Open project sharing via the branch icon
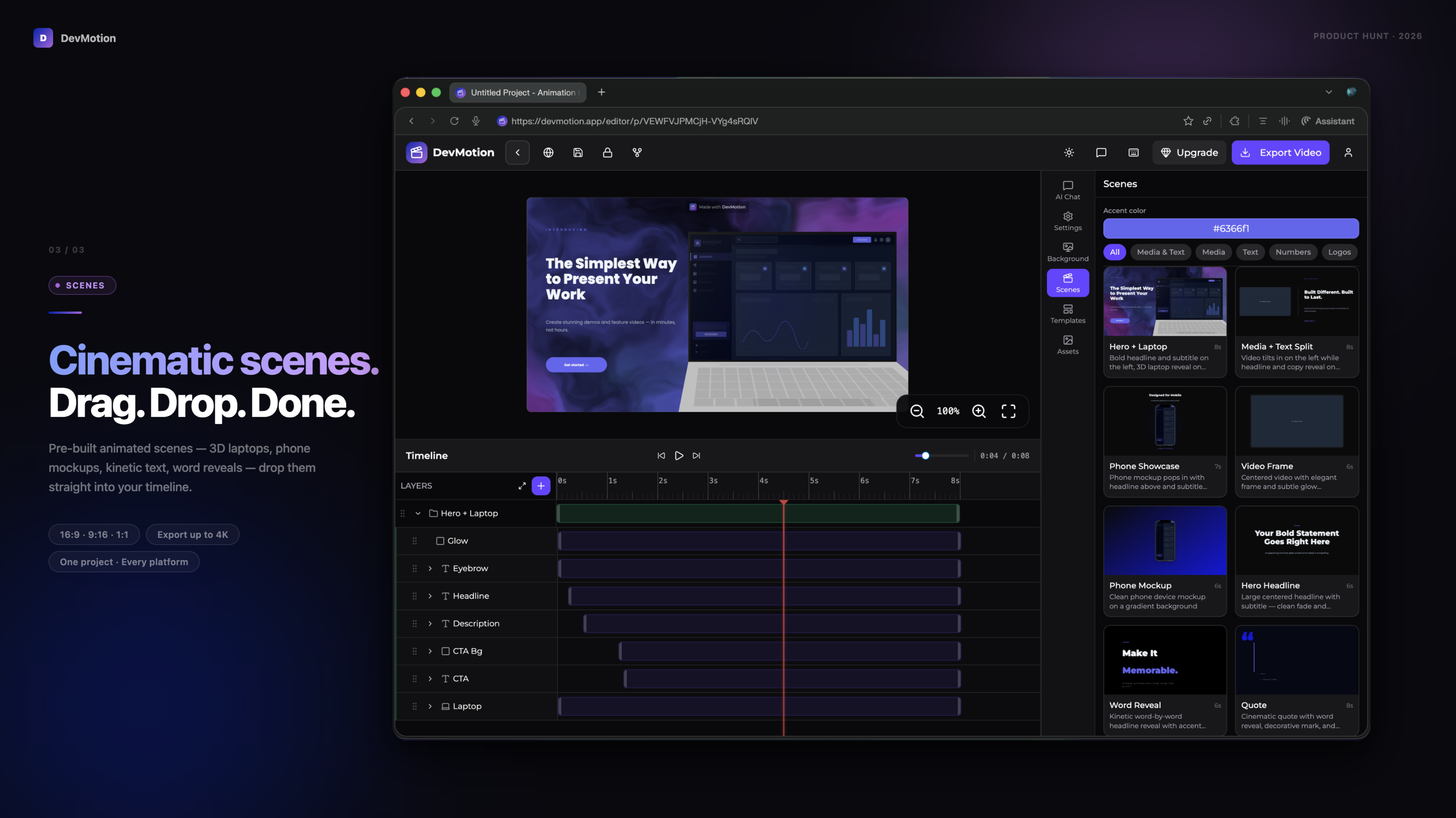Image resolution: width=1456 pixels, height=818 pixels. coord(637,152)
